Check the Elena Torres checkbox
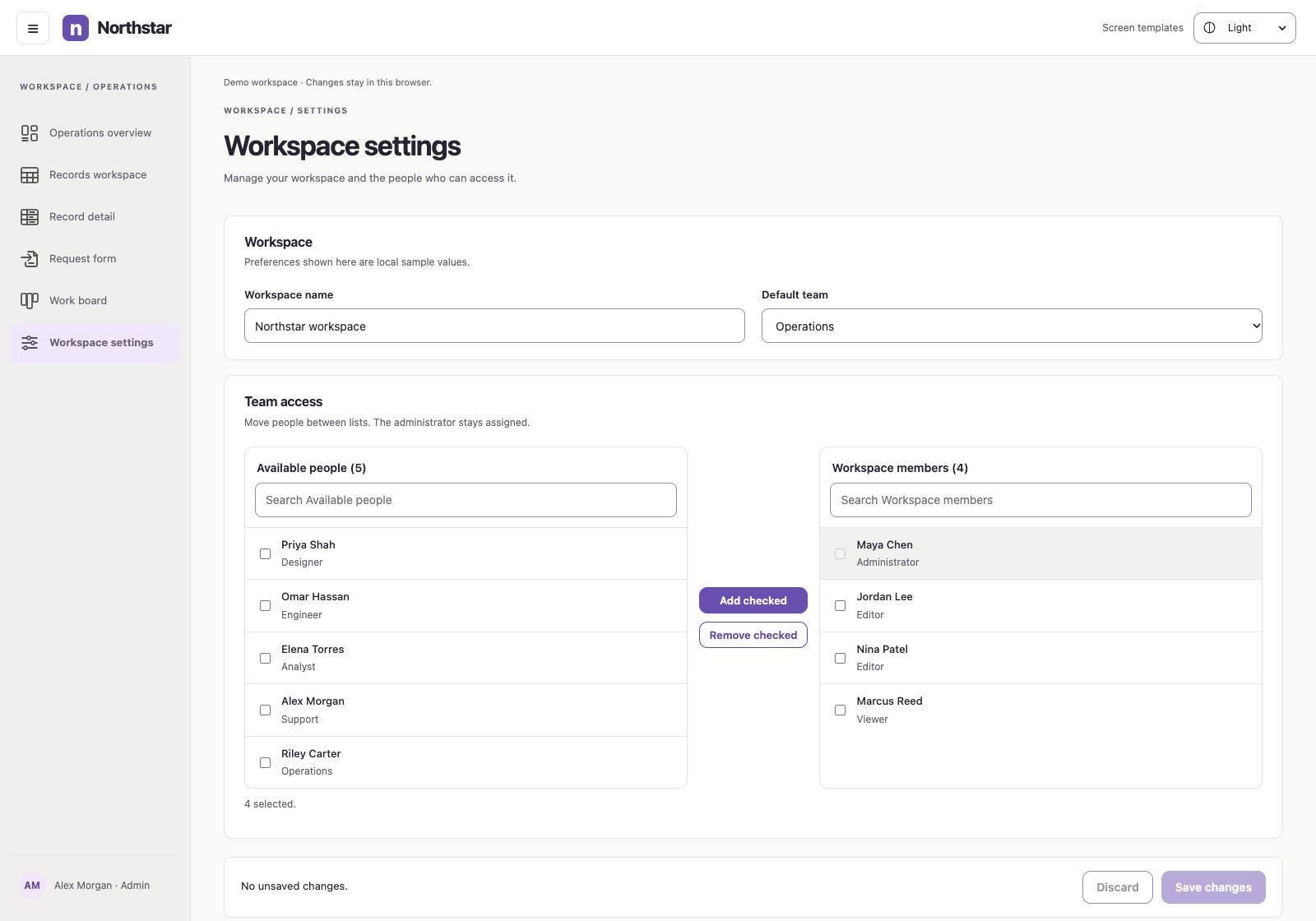Image resolution: width=1316 pixels, height=921 pixels. 265,658
